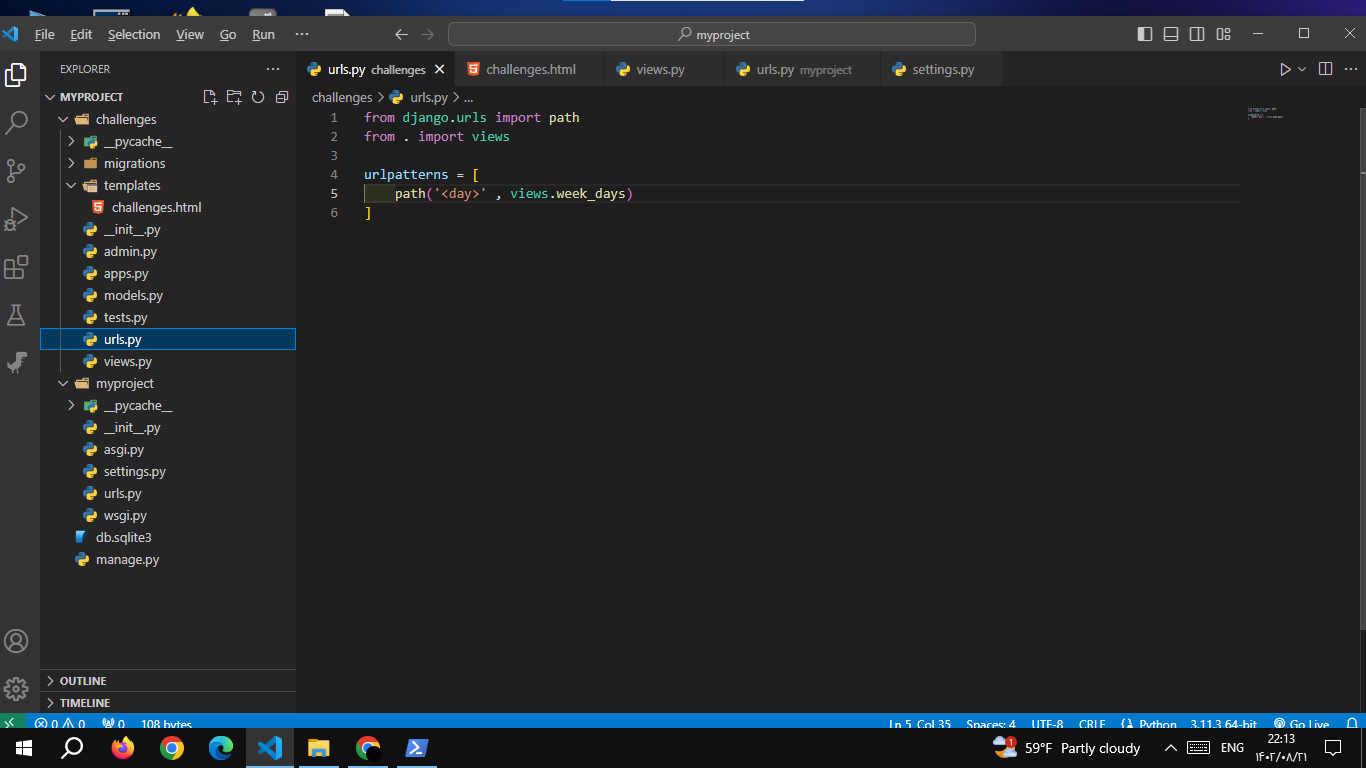Open the run options dropdown arrow
The image size is (1366, 768).
pos(1302,69)
